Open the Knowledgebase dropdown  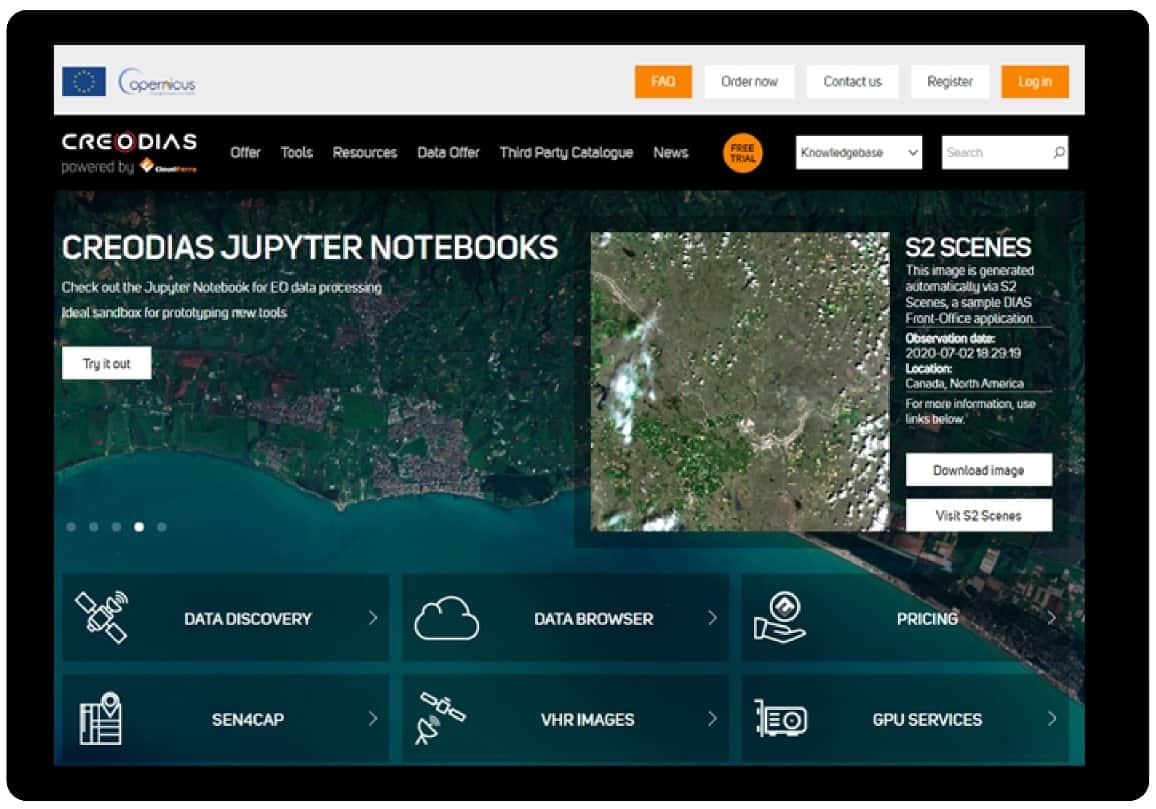coord(859,153)
